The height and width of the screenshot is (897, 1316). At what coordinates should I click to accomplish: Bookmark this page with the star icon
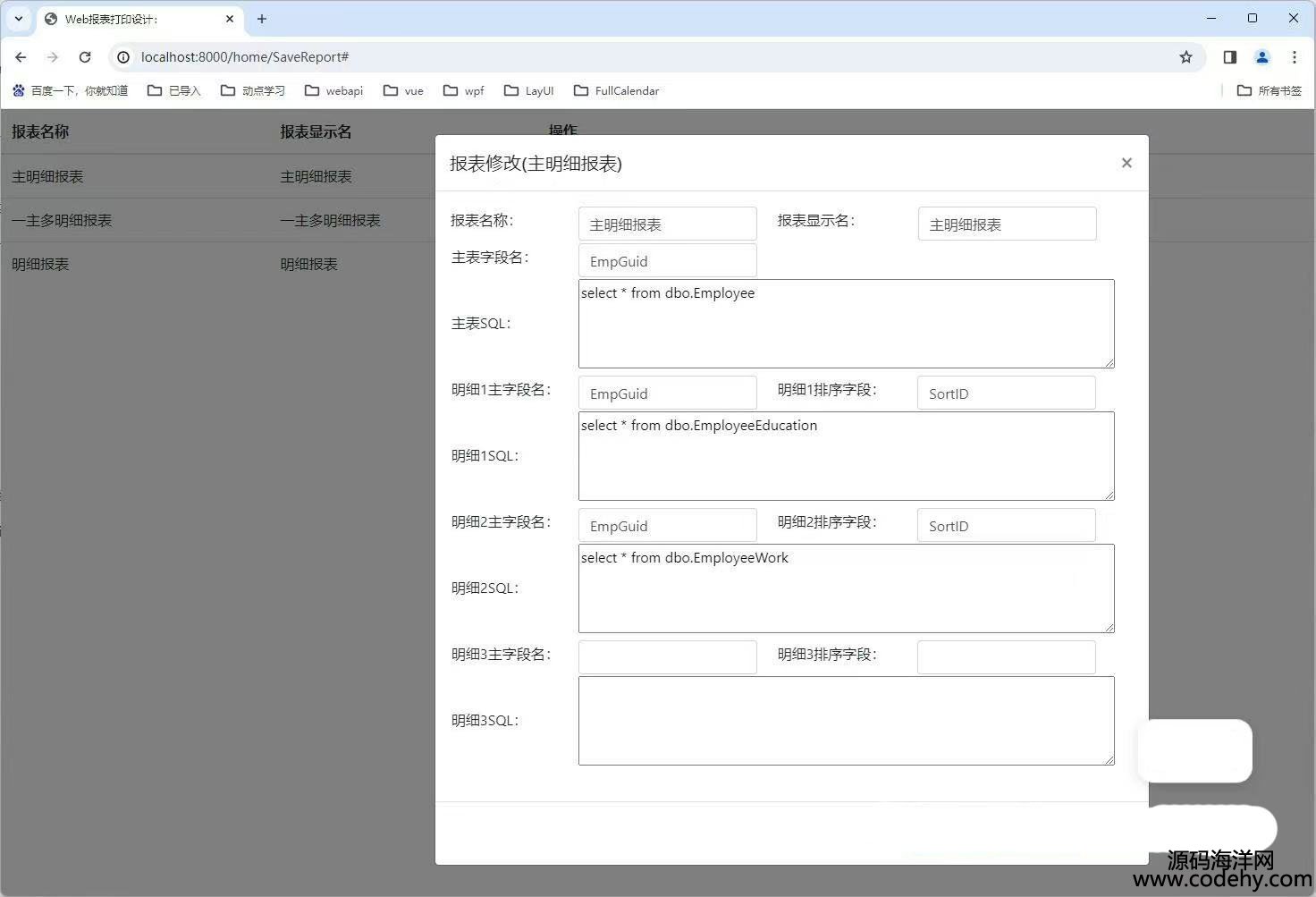pyautogui.click(x=1185, y=57)
